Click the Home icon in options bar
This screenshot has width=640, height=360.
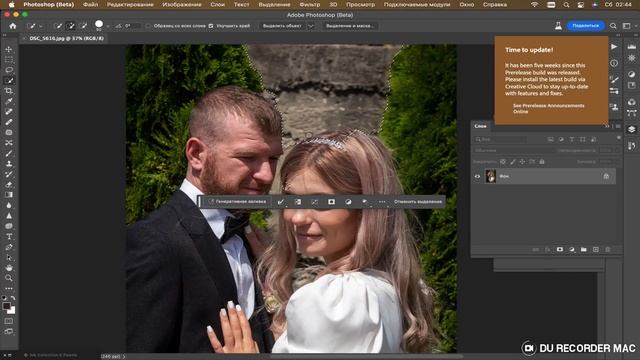coord(13,26)
